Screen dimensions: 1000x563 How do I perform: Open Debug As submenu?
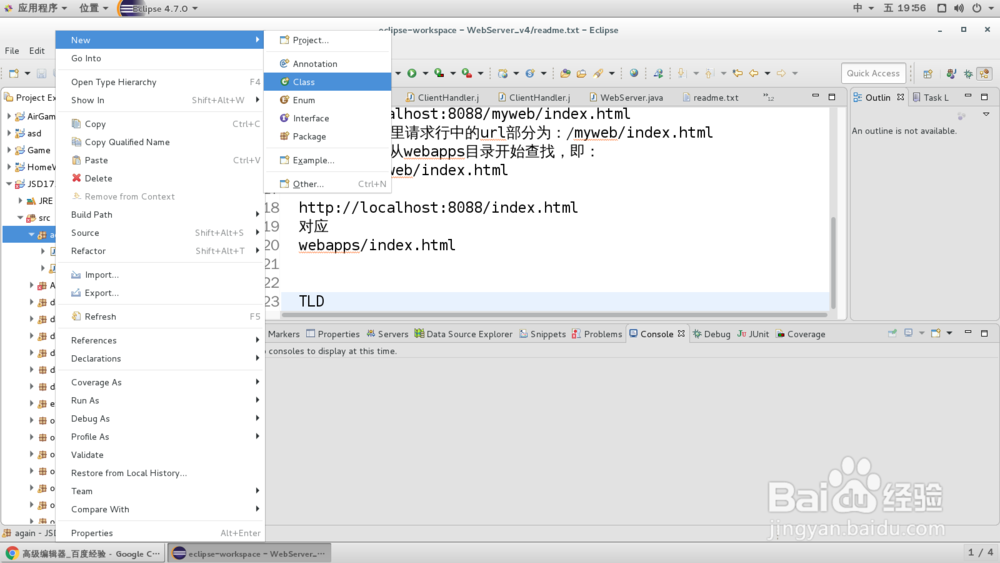(x=159, y=418)
